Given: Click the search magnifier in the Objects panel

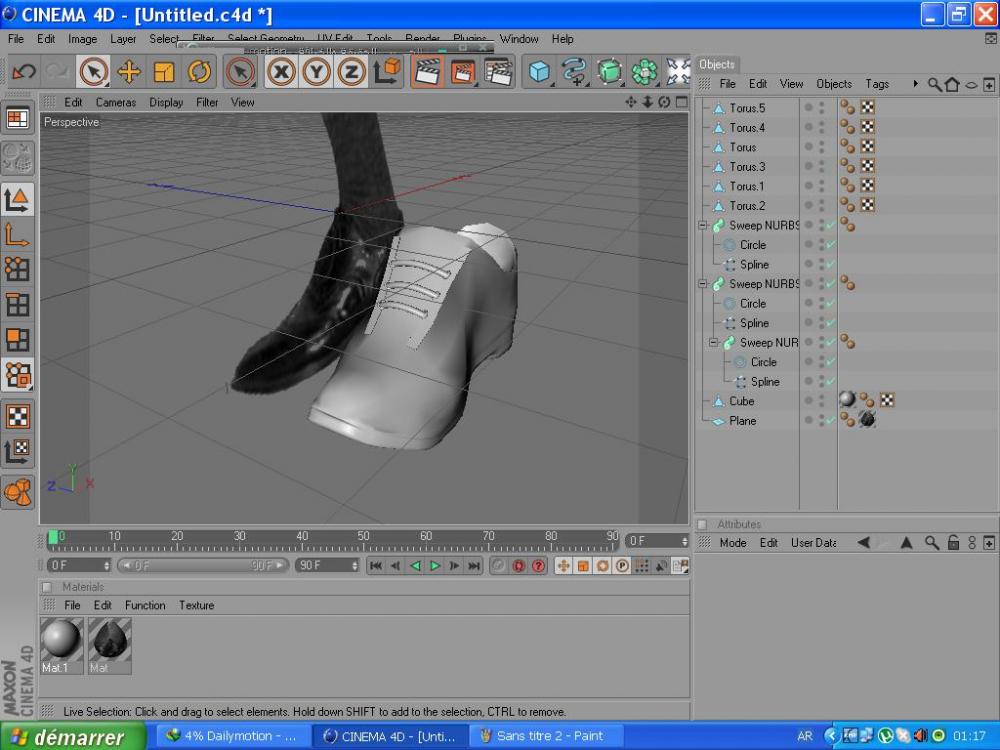Looking at the screenshot, I should click(x=934, y=85).
